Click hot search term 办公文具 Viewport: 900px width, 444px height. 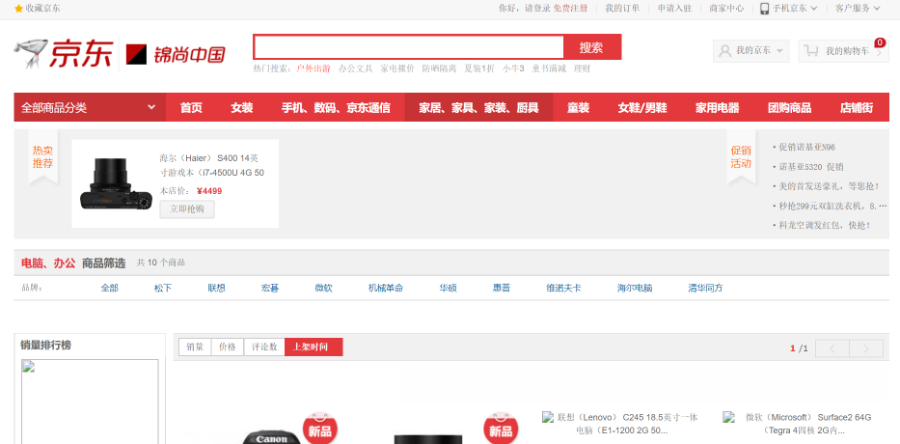click(x=355, y=69)
